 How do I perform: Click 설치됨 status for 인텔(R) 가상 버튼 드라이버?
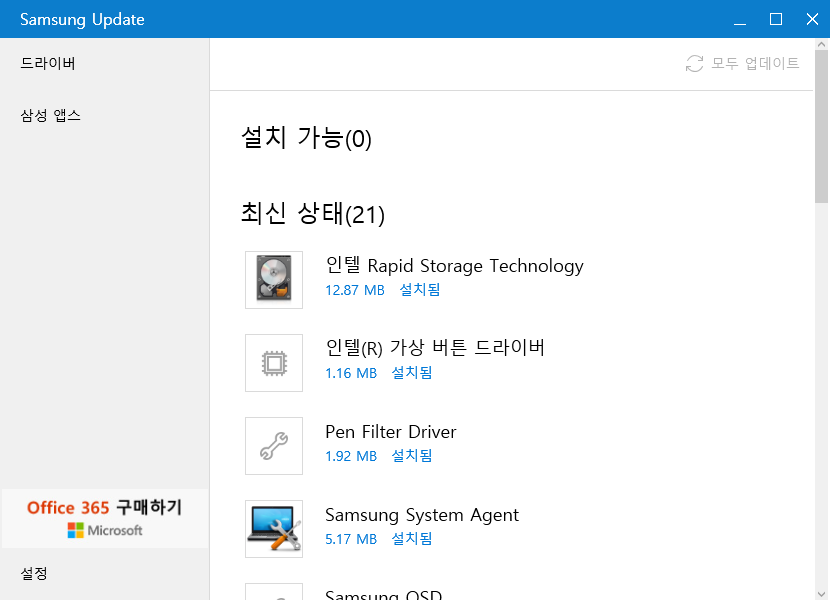pyautogui.click(x=411, y=373)
